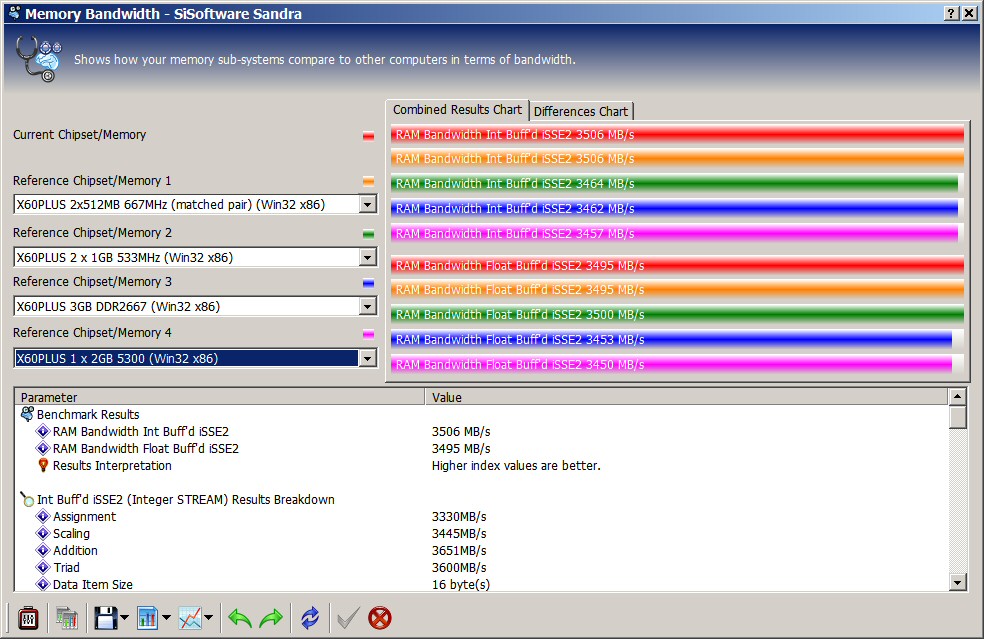Click the stethoscope module icon in header
984x639 pixels.
(39, 58)
